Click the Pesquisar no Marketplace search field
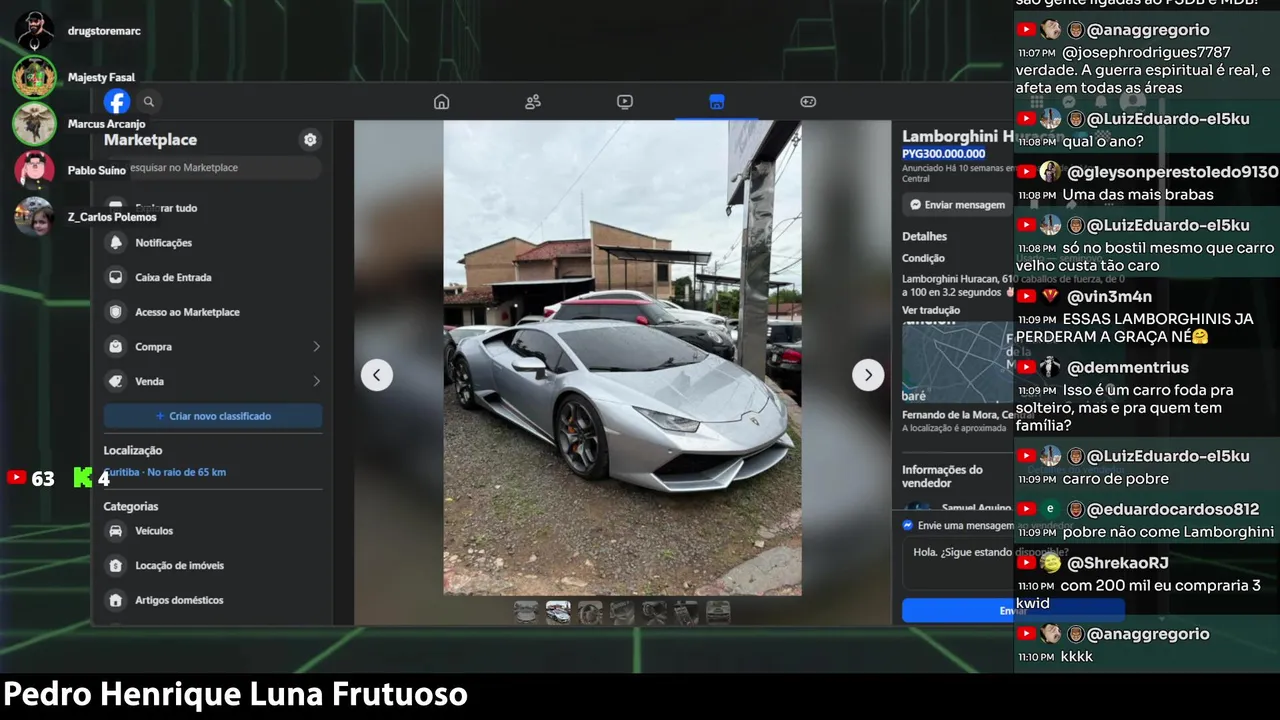 (x=213, y=168)
